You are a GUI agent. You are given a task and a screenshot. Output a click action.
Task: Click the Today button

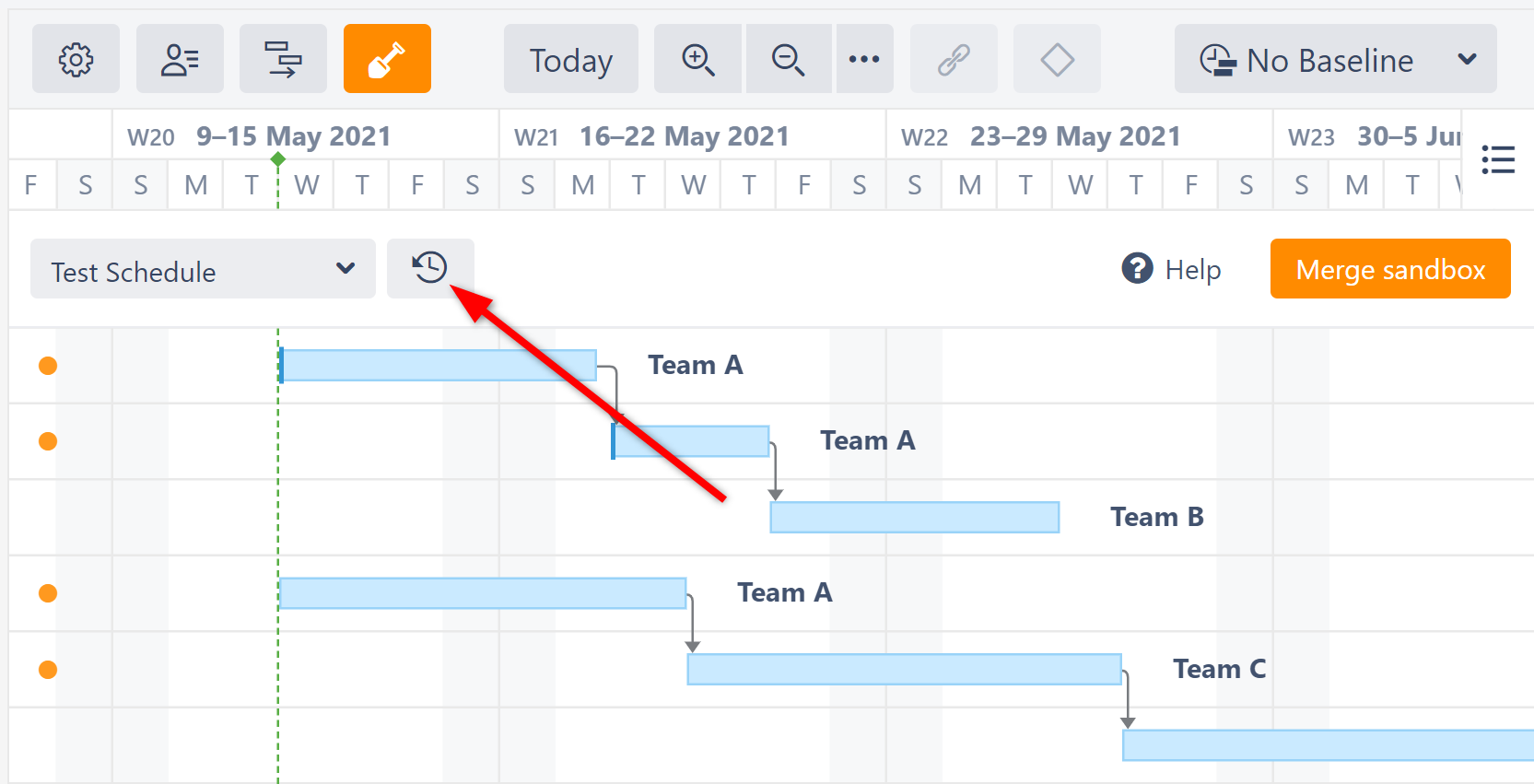click(x=570, y=59)
